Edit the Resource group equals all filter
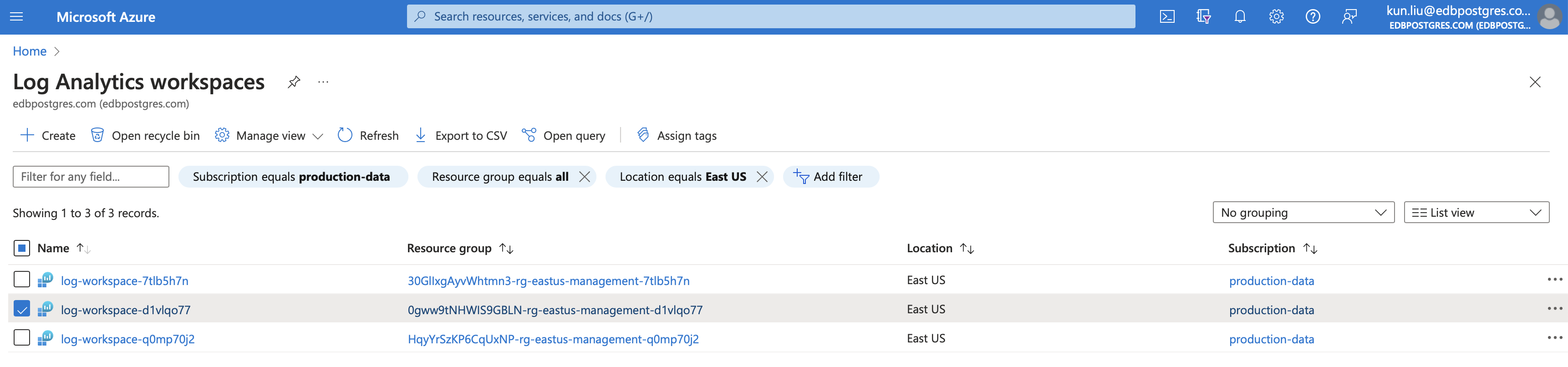This screenshot has width=1568, height=367. click(500, 177)
